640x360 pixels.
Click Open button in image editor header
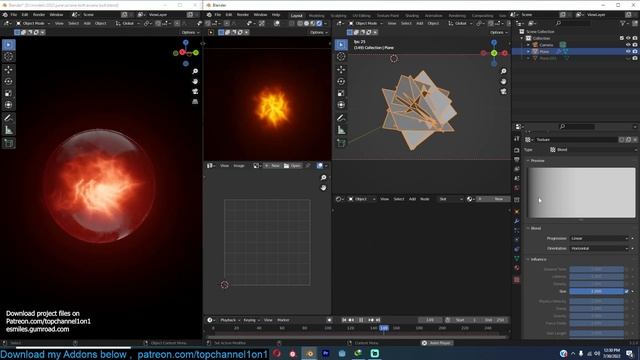point(292,166)
